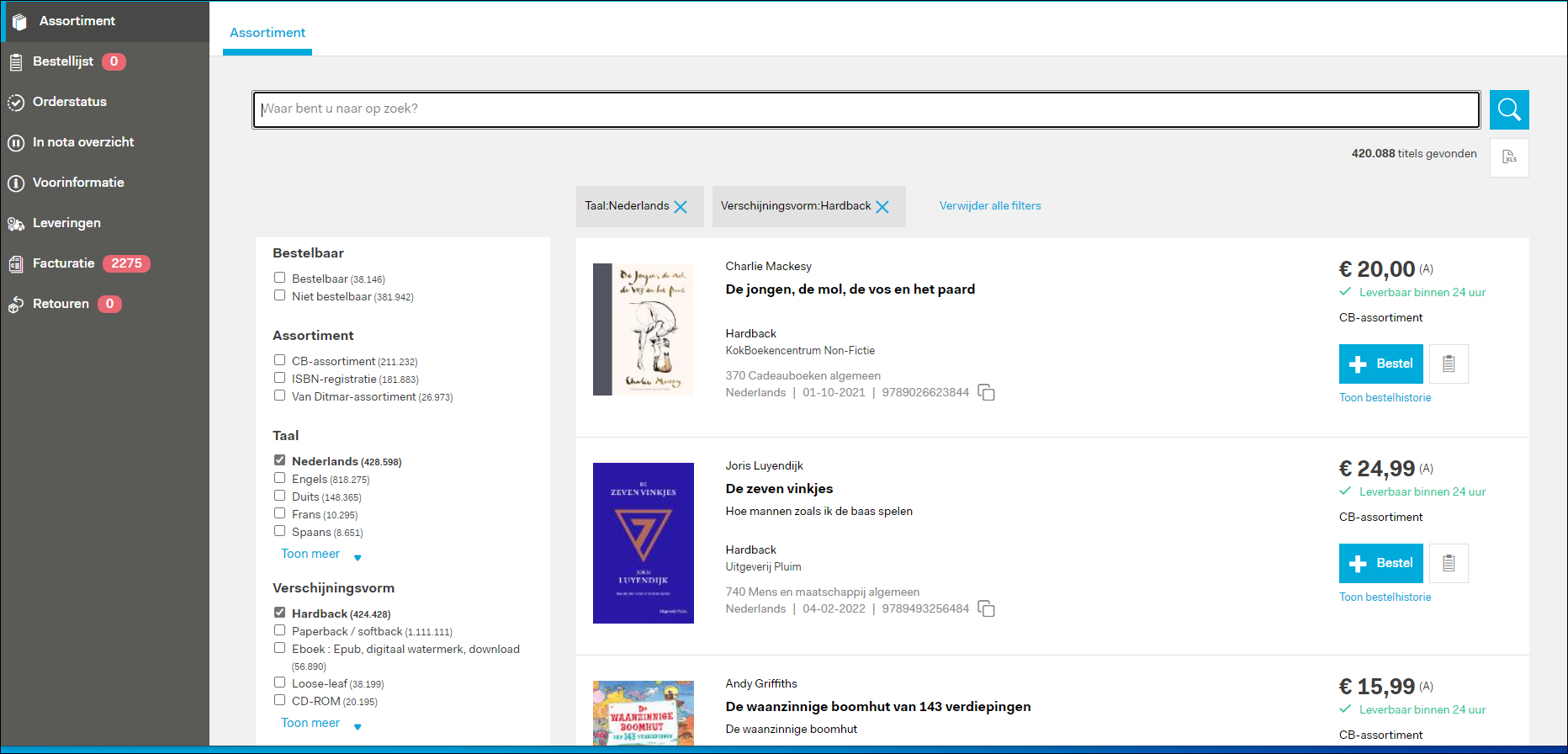Screen dimensions: 1568x754
Task: Open Orderstatus check icon in sidebar
Action: coord(16,103)
